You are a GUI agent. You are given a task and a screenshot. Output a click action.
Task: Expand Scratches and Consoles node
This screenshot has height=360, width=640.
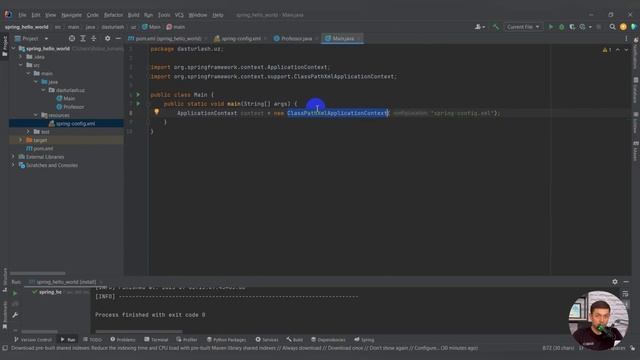tap(13, 165)
